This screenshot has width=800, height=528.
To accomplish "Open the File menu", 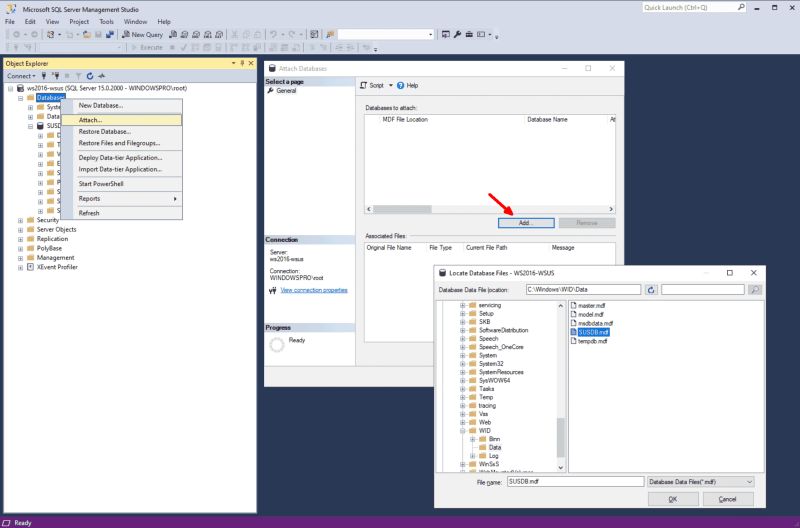I will coord(10,21).
